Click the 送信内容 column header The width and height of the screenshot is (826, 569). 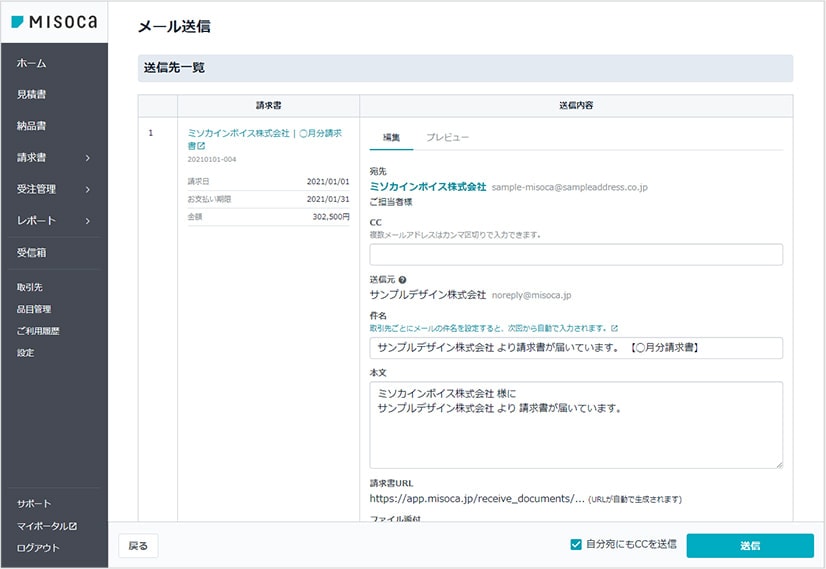point(576,105)
